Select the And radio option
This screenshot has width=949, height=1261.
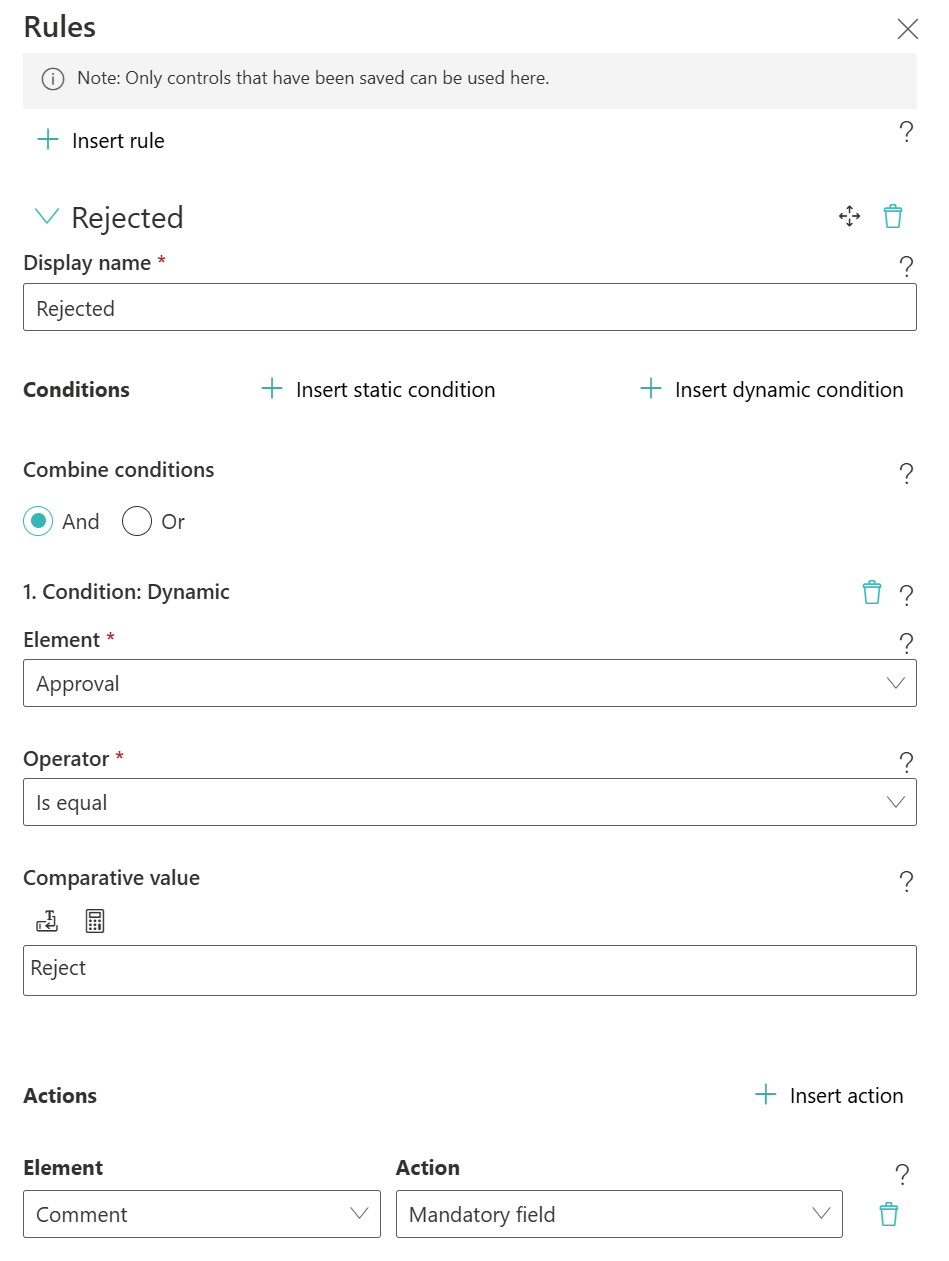(38, 521)
